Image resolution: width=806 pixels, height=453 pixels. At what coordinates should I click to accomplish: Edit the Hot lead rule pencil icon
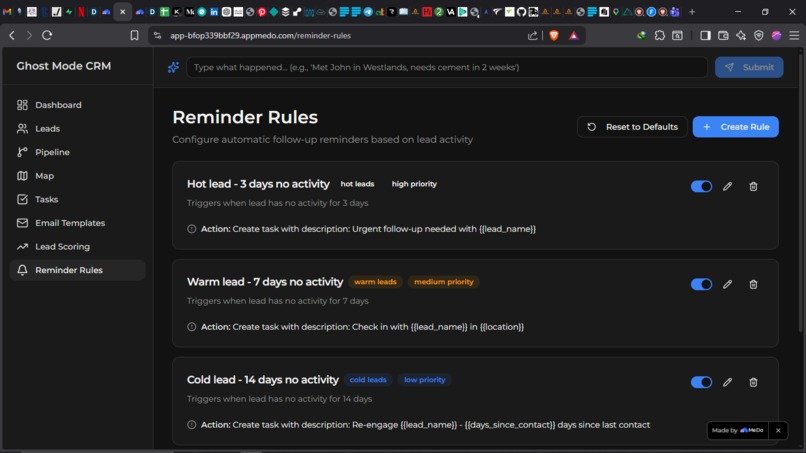tap(727, 187)
